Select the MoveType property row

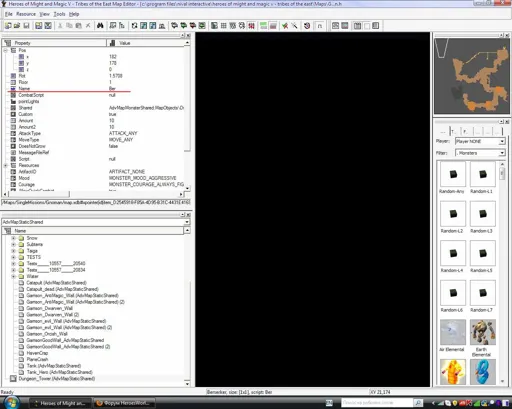pos(93,140)
